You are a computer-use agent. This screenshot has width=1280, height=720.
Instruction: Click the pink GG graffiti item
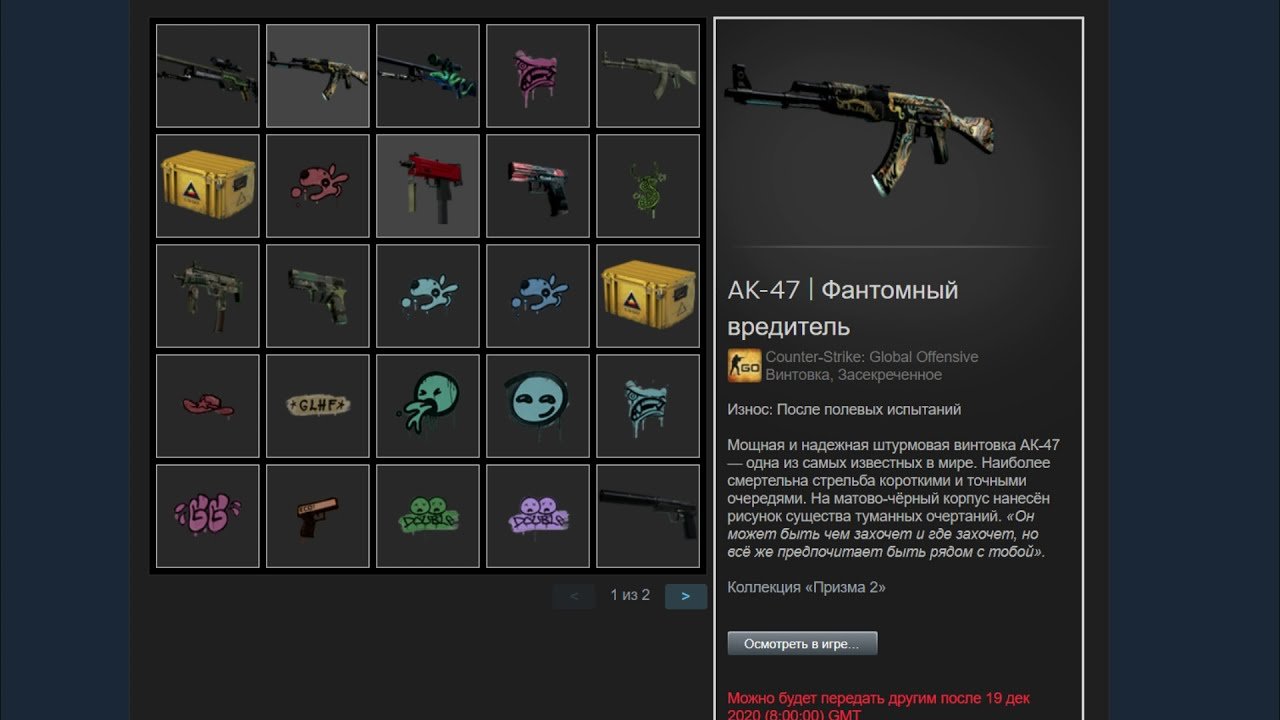tap(208, 516)
